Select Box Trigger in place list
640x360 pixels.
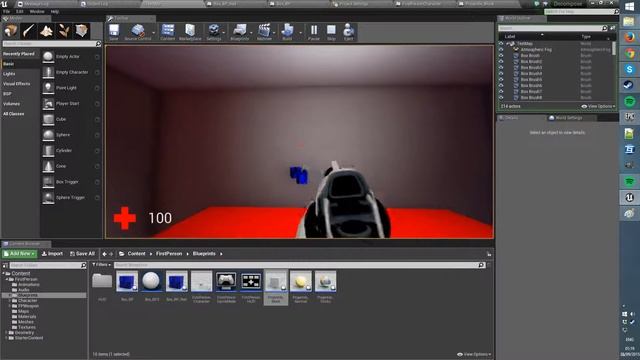[x=71, y=182]
